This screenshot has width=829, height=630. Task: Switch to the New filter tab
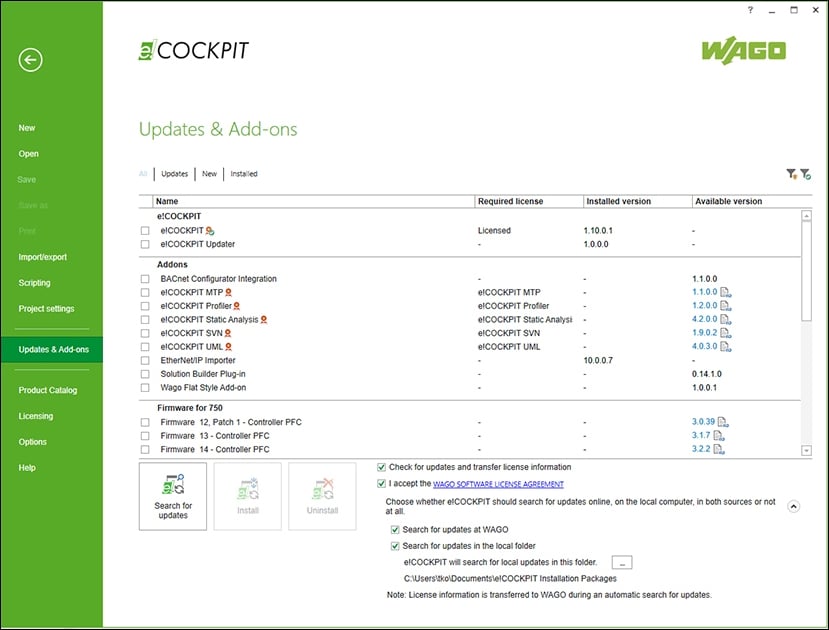coord(209,174)
